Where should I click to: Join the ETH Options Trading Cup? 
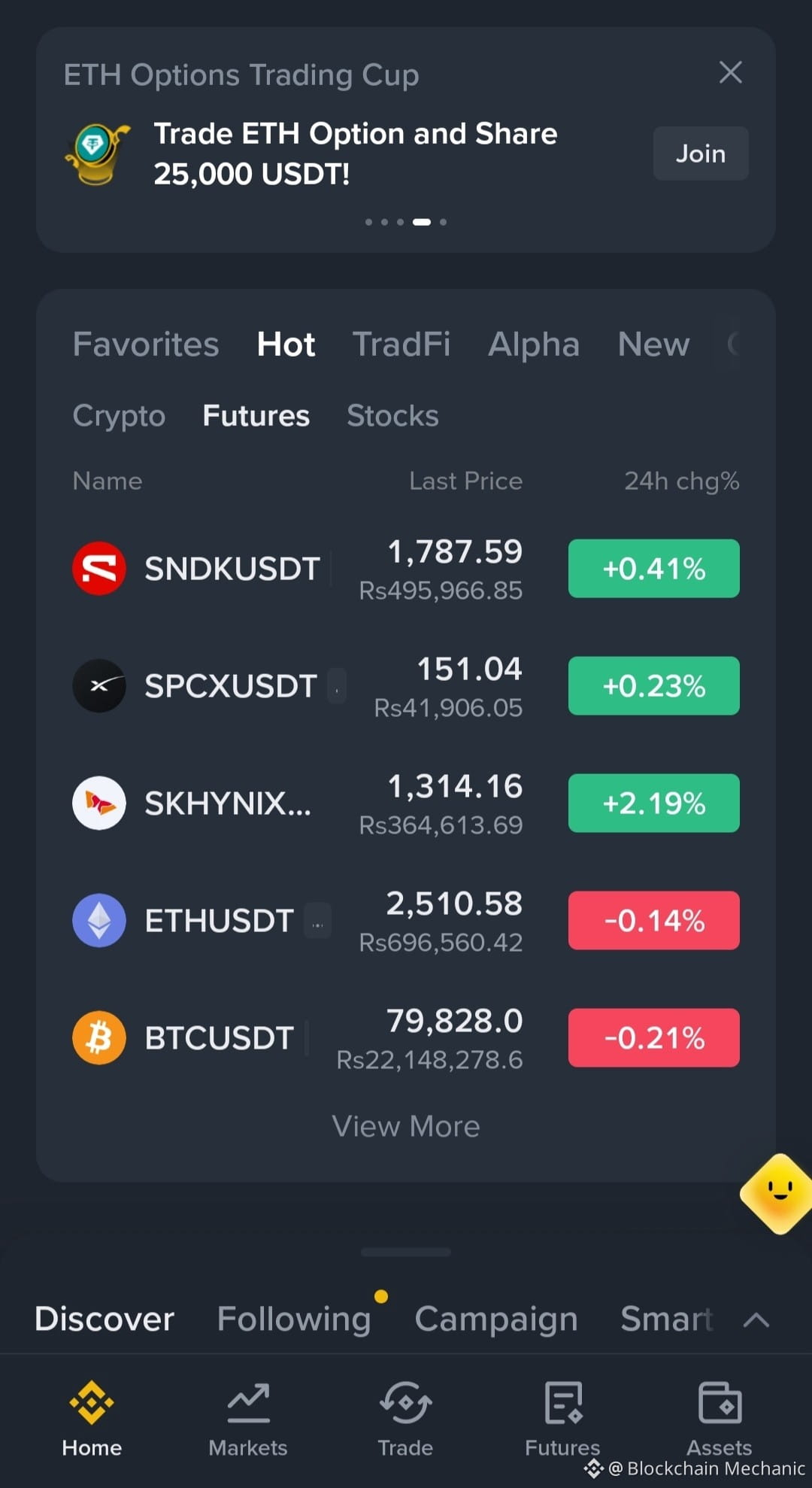(x=701, y=153)
